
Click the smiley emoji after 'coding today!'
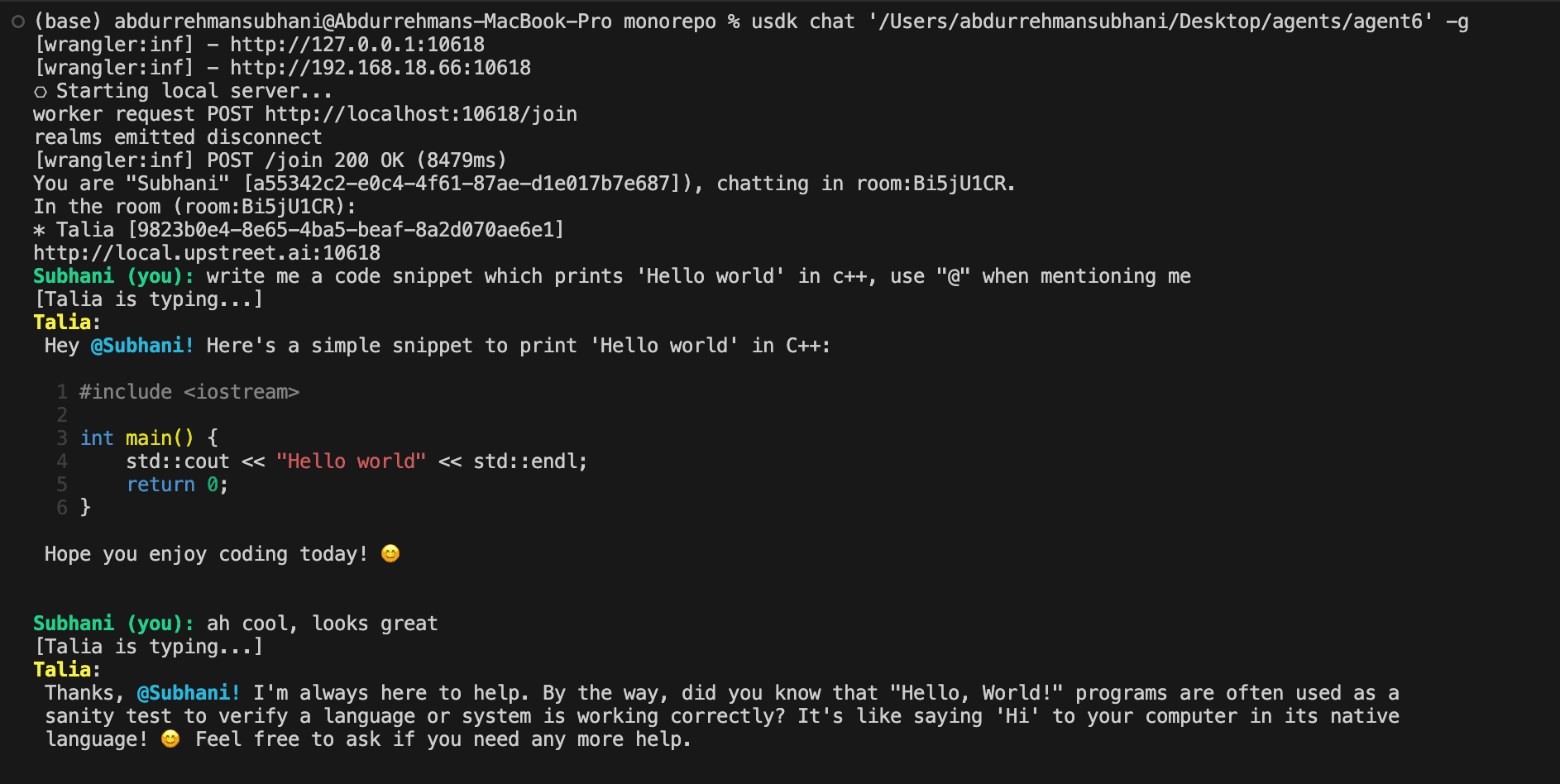coord(390,553)
